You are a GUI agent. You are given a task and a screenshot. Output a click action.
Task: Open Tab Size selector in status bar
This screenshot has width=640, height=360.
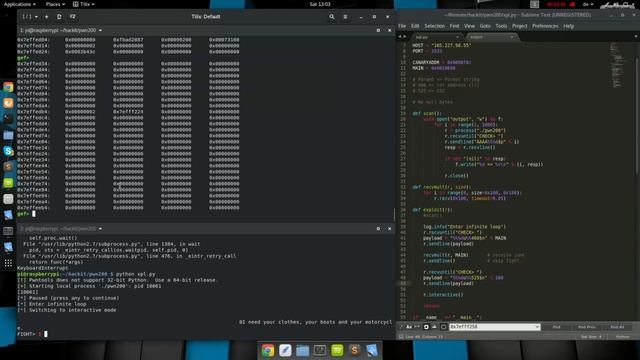591,337
